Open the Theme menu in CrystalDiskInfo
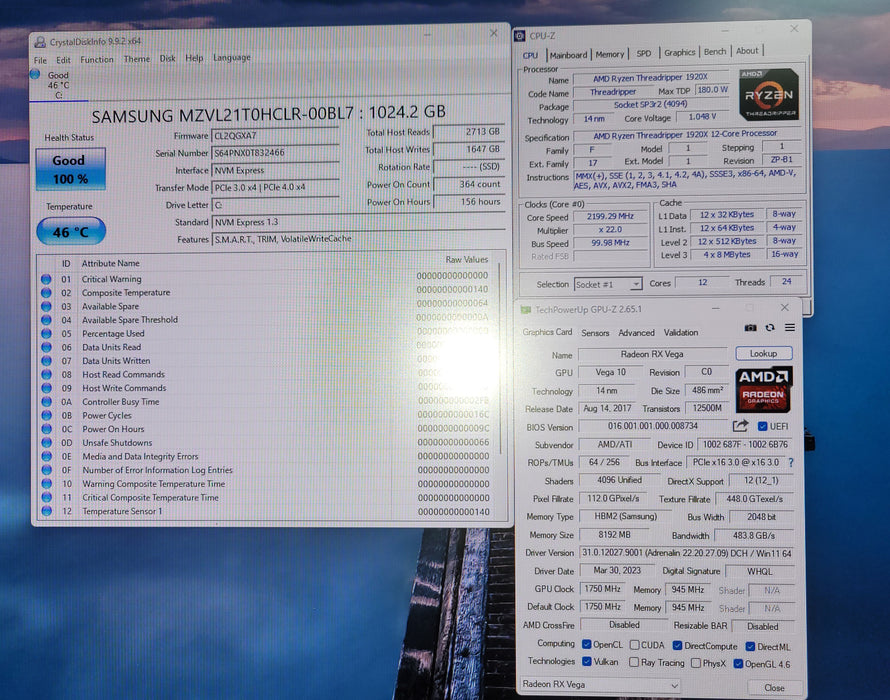 pyautogui.click(x=137, y=59)
